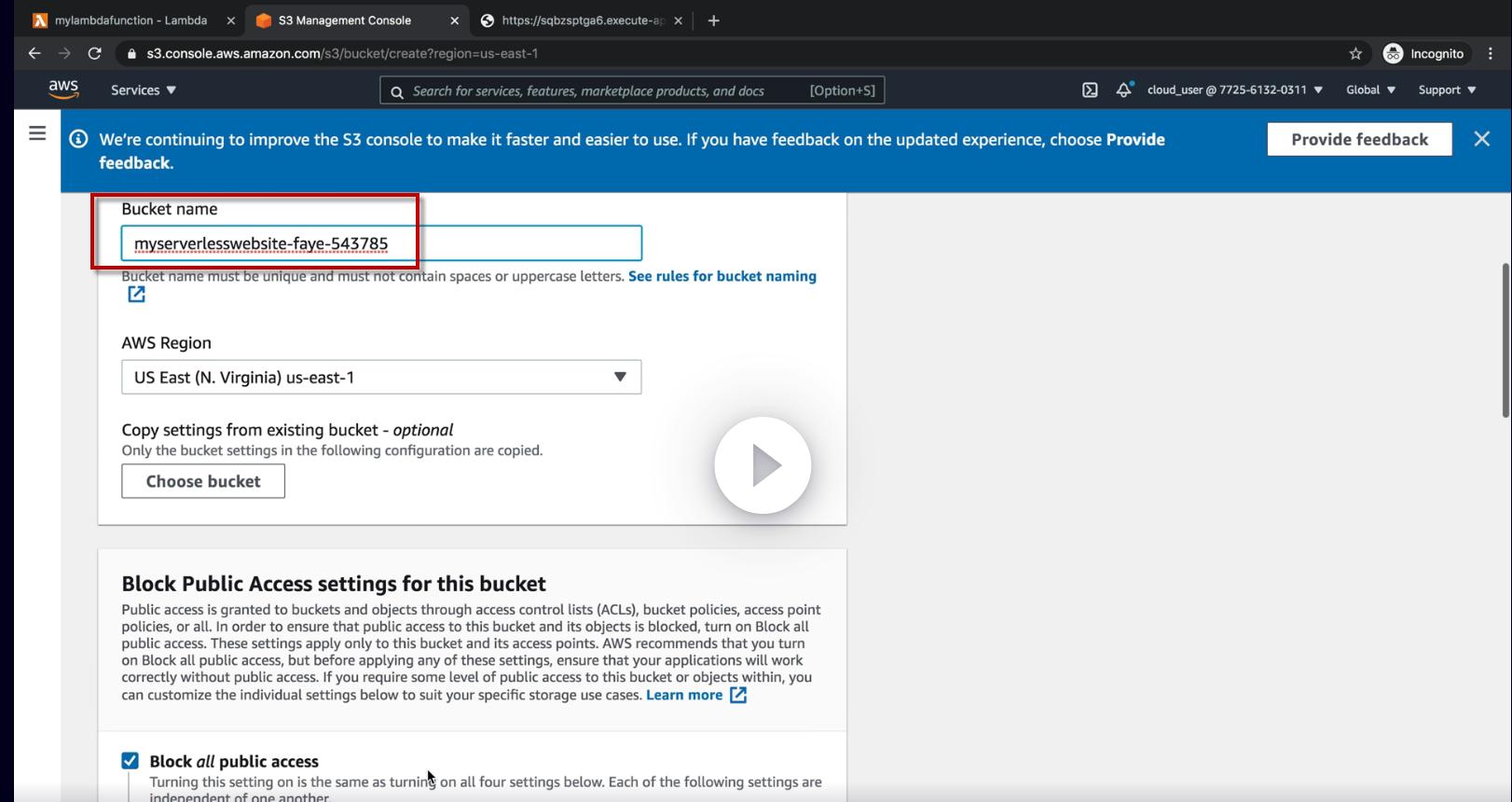
Task: Open the AWS Region select box
Action: tap(381, 377)
